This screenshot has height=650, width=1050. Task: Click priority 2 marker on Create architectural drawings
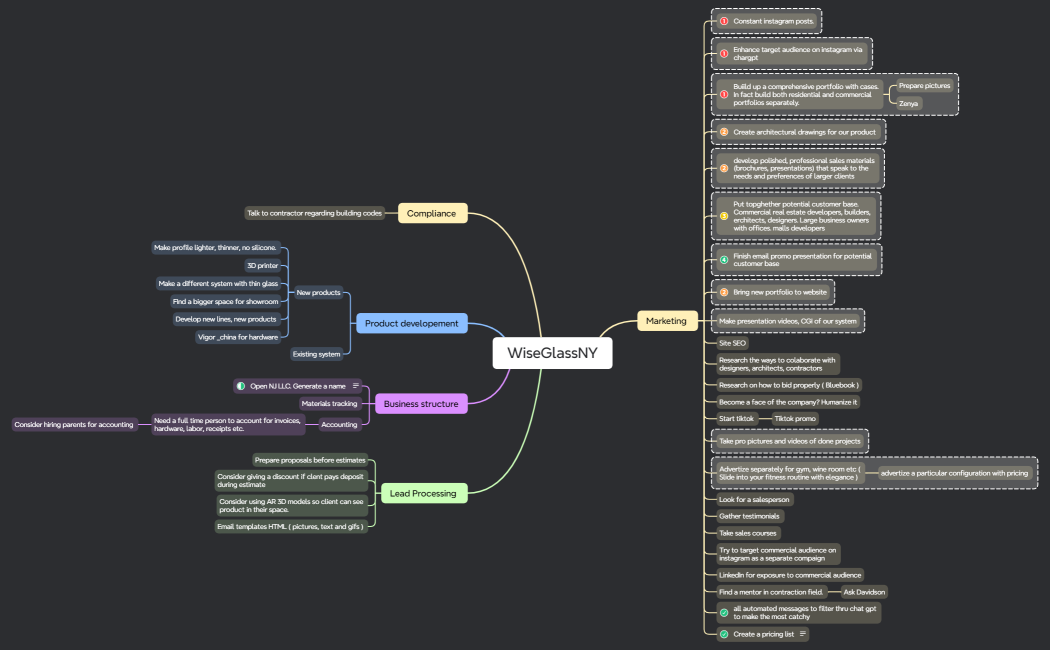pos(724,132)
